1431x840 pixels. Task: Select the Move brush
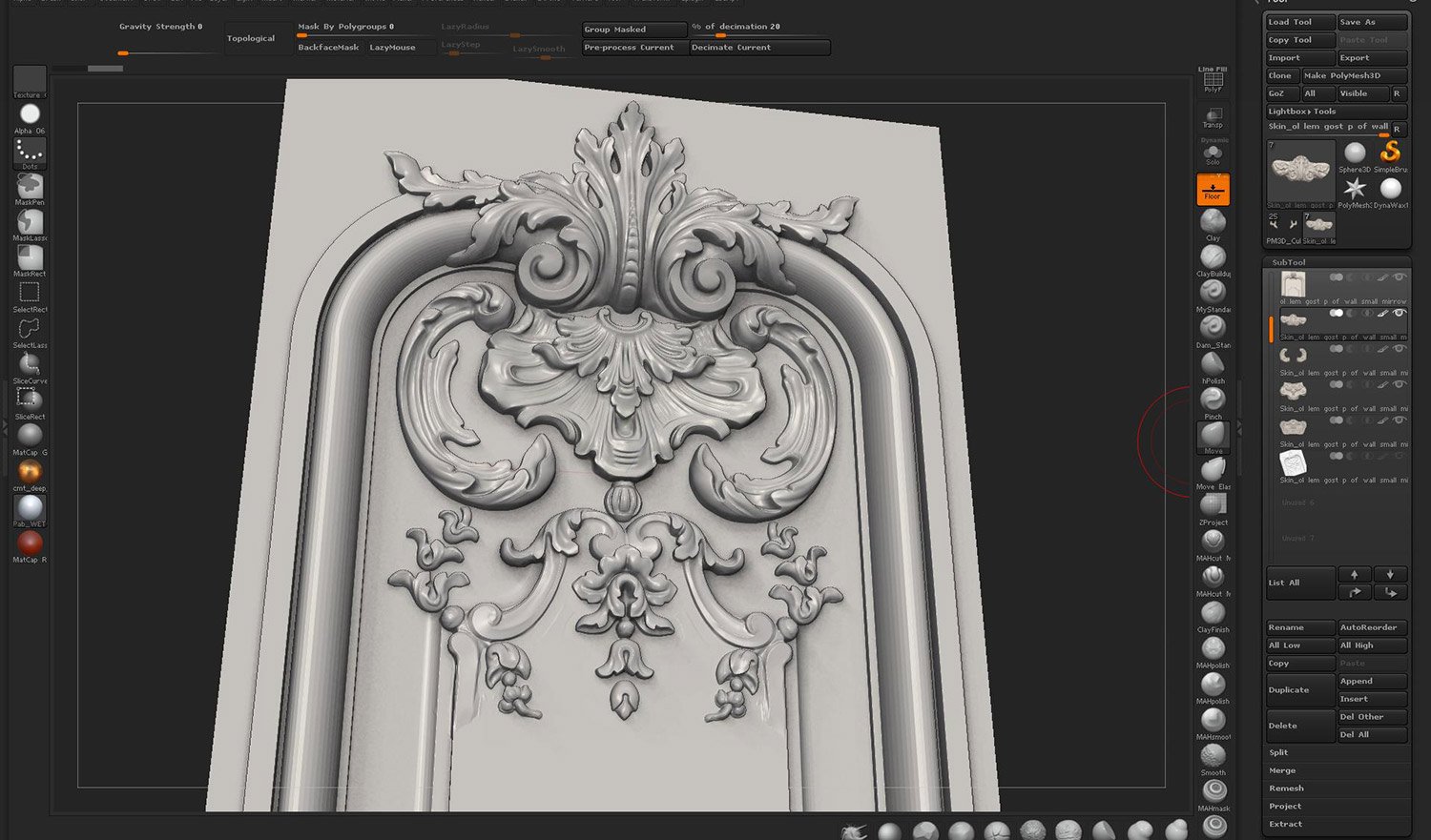1213,439
